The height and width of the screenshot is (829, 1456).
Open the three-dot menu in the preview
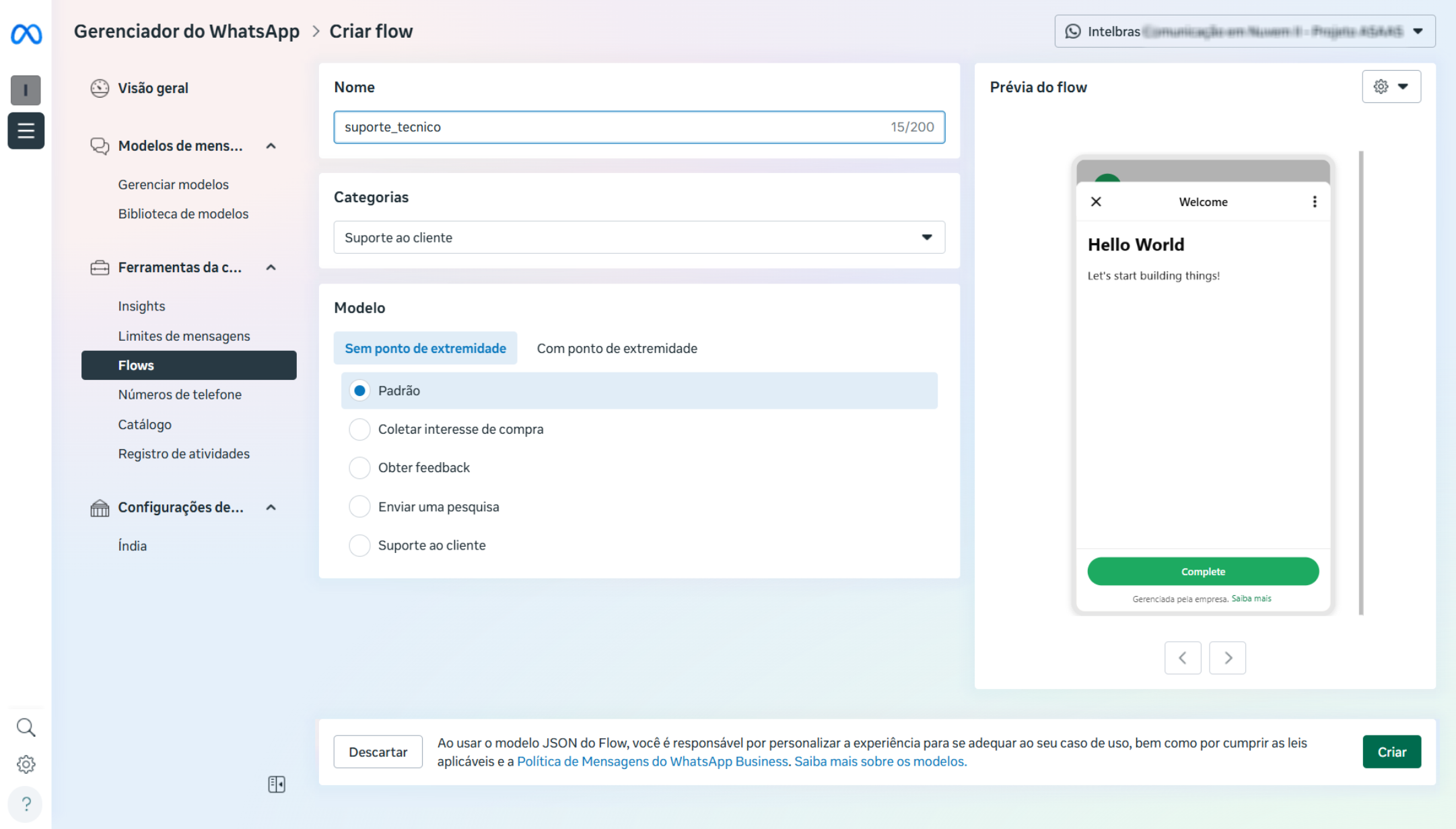[1315, 202]
